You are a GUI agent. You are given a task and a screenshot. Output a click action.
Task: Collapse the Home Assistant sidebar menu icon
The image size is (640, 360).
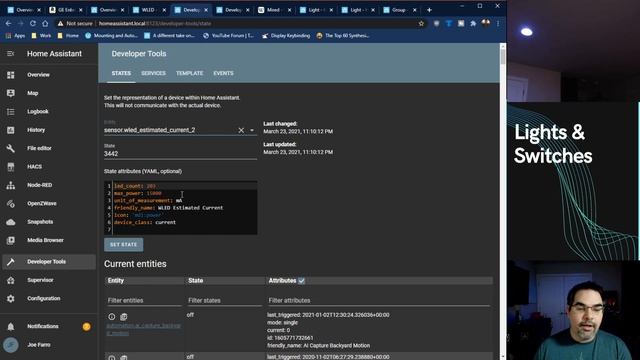click(x=11, y=53)
